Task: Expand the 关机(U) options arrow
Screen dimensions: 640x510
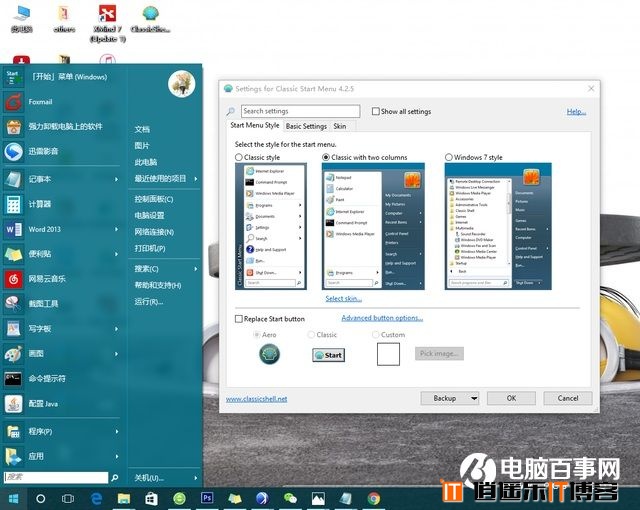Action: coord(196,478)
